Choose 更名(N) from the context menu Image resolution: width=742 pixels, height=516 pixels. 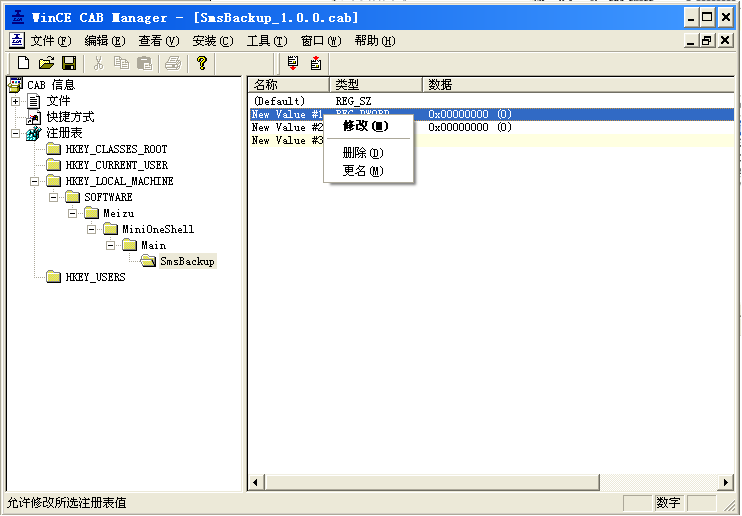[369, 170]
